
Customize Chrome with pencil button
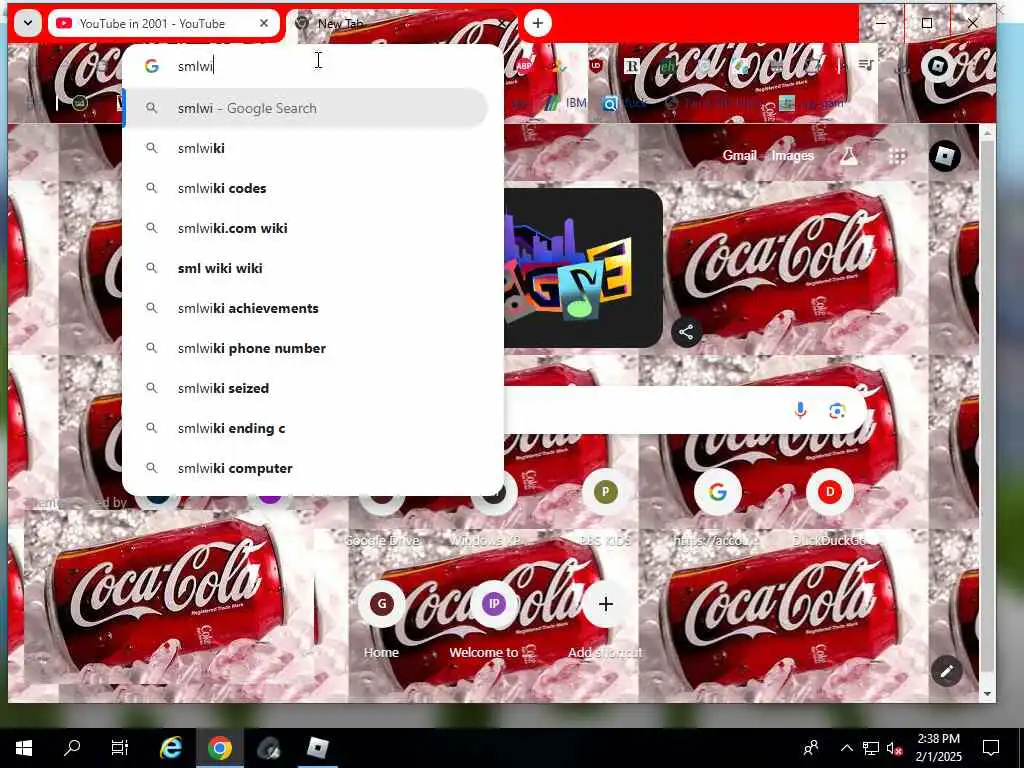946,671
